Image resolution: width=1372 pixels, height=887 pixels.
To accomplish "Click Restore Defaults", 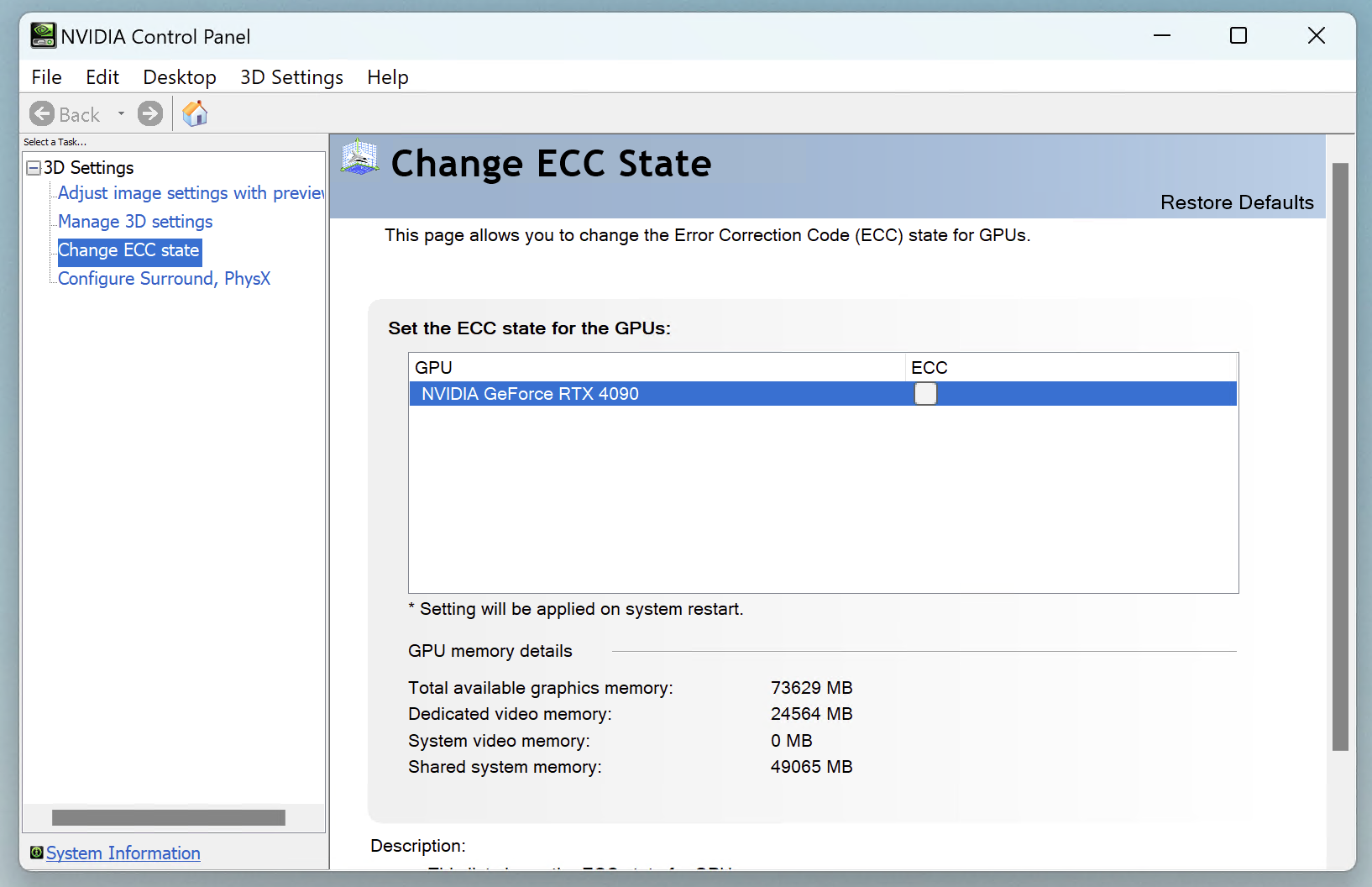I will [1236, 202].
